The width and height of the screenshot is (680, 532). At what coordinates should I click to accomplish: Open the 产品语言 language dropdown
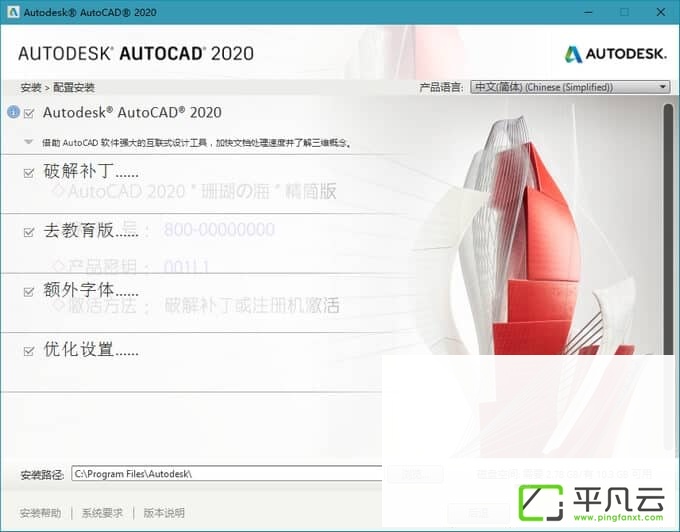[570, 87]
